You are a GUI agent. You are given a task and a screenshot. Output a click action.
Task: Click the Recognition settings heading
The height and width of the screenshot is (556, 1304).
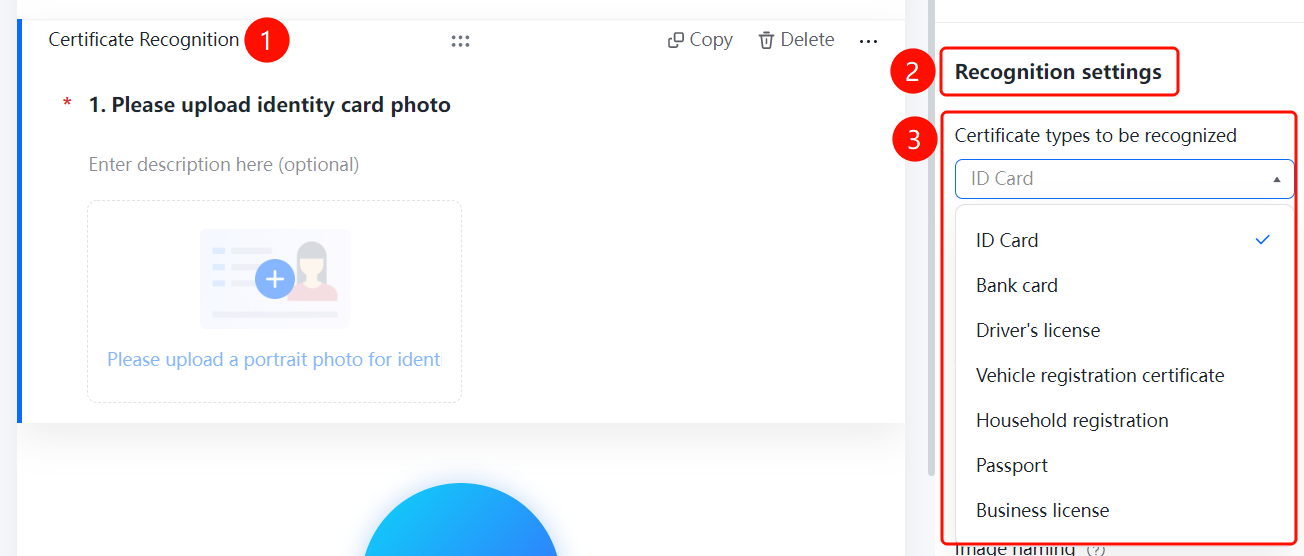[1058, 72]
